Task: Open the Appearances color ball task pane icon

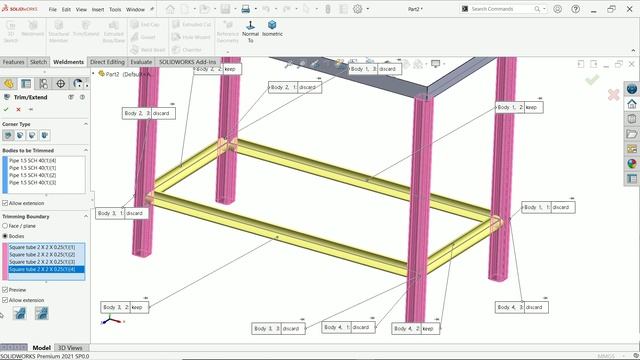Action: [632, 164]
